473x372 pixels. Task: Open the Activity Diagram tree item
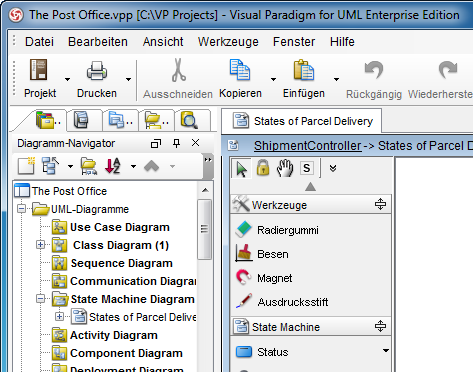coord(114,335)
